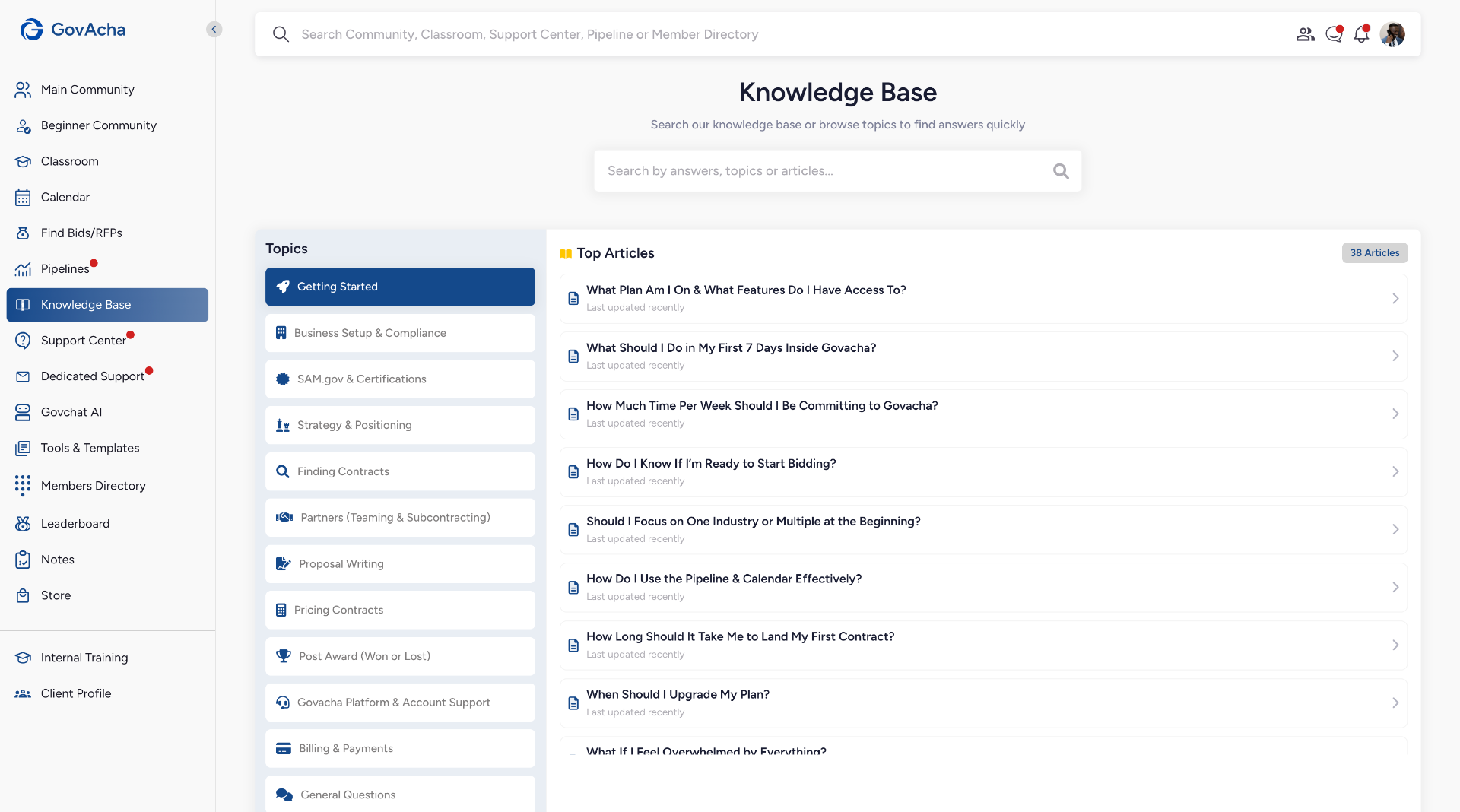Click the Store shopping bag icon
The width and height of the screenshot is (1460, 812).
point(23,595)
